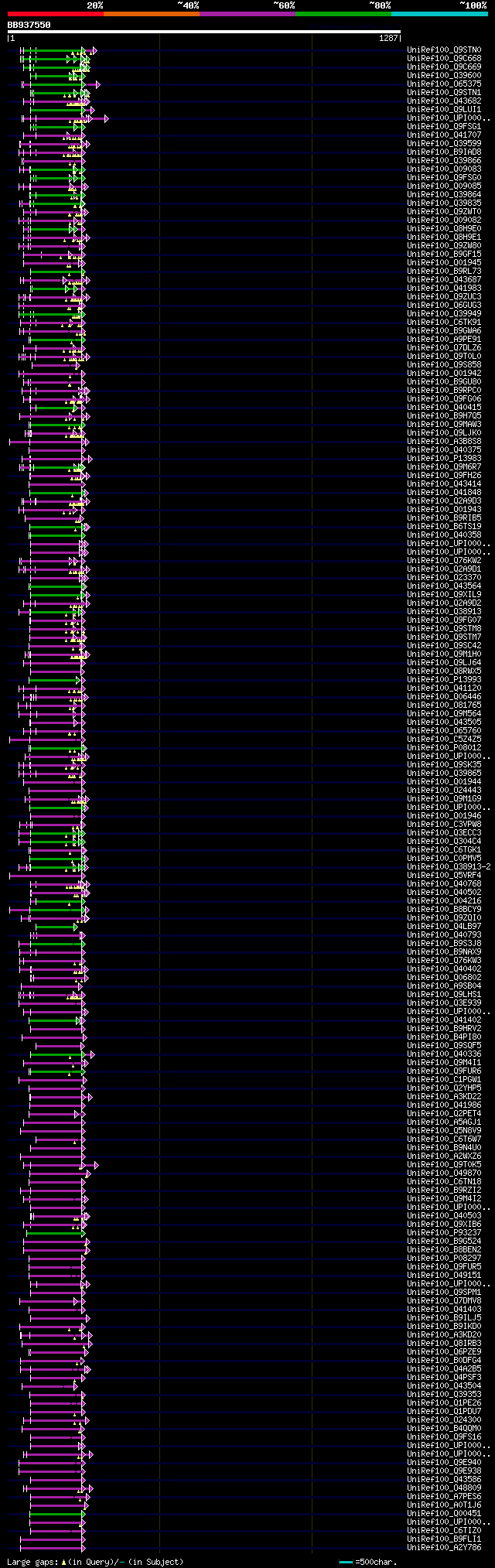This screenshot has width=495, height=1568.
Task: Select the UniRef100_A3KD22 label
Action: (444, 1097)
